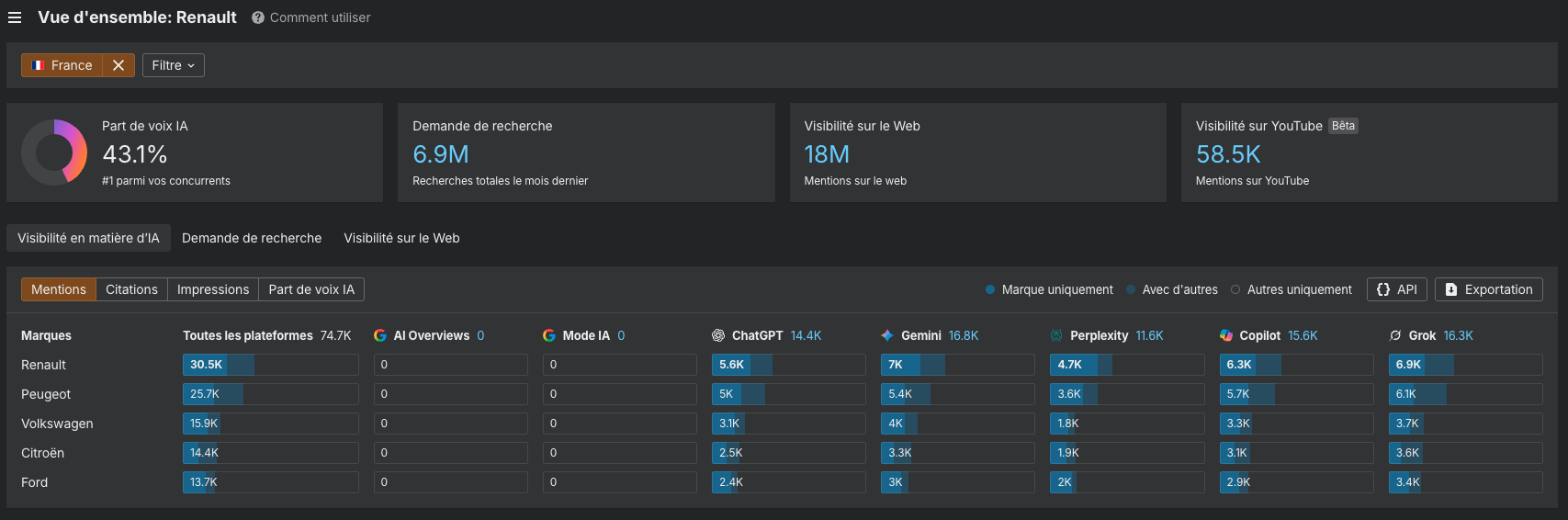1568x520 pixels.
Task: Click the Comment utiliser help icon
Action: (258, 17)
